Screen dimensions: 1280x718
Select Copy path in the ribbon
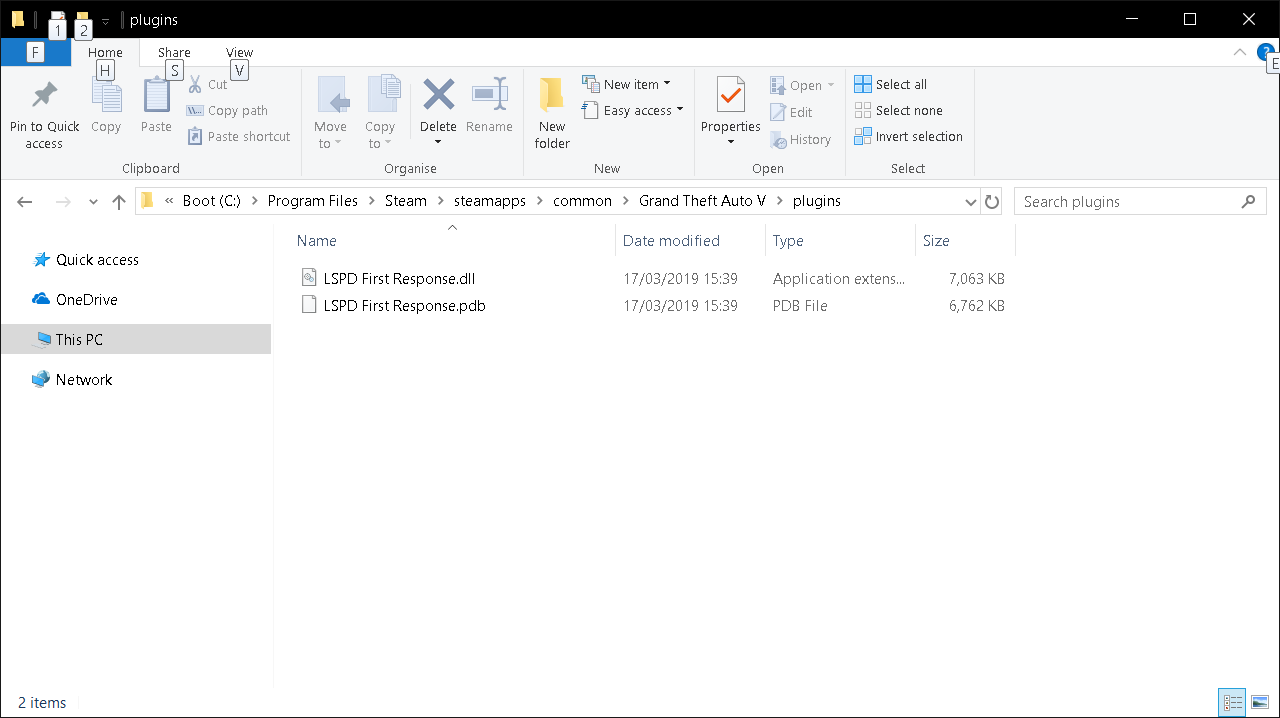228,110
